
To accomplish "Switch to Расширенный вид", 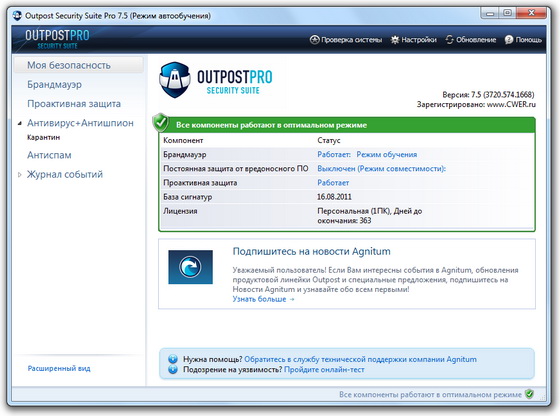I will coord(59,369).
